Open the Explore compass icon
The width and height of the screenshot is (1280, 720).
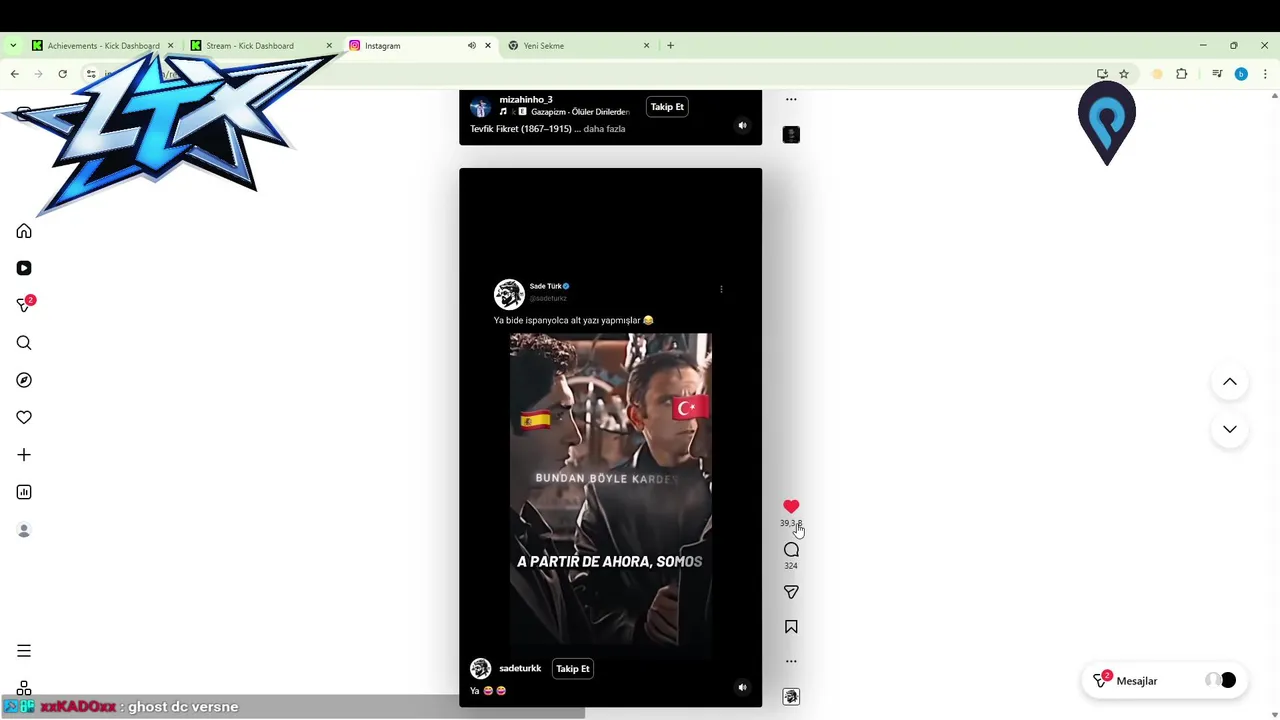coord(24,380)
